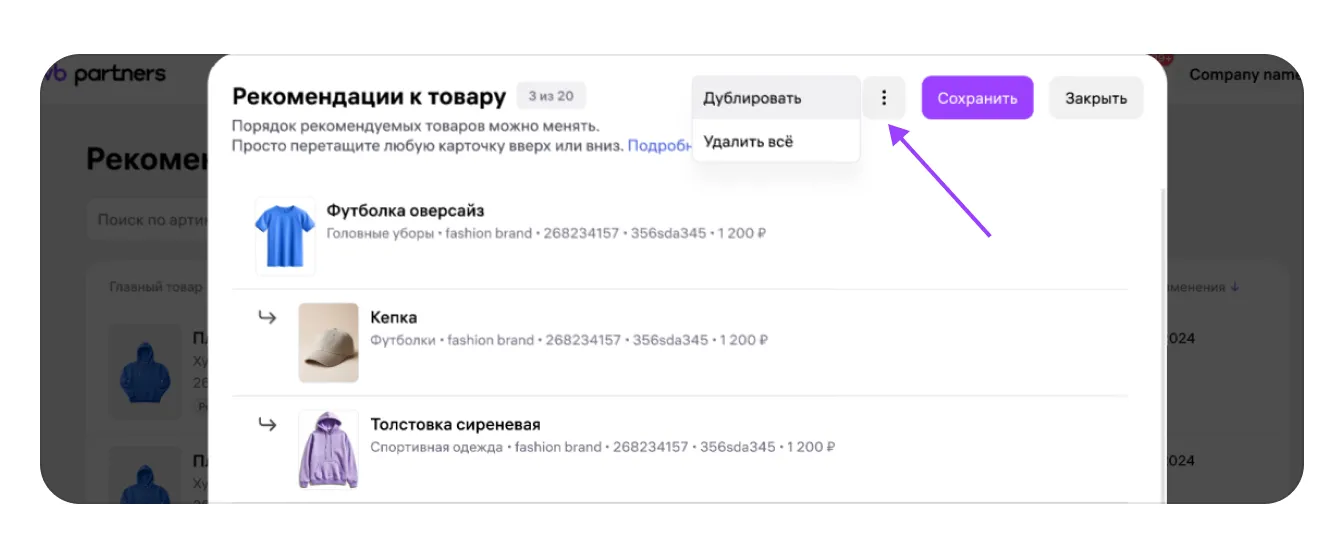
Task: Focus the Поиск по артикулу search field
Action: pyautogui.click(x=150, y=220)
